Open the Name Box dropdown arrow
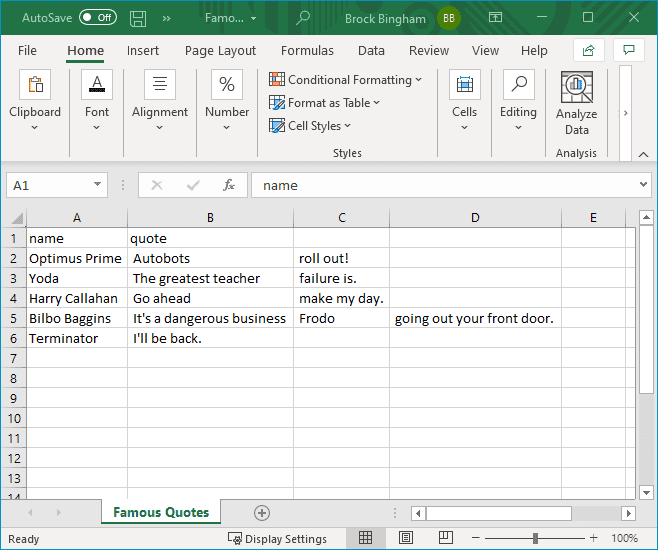 tap(97, 185)
